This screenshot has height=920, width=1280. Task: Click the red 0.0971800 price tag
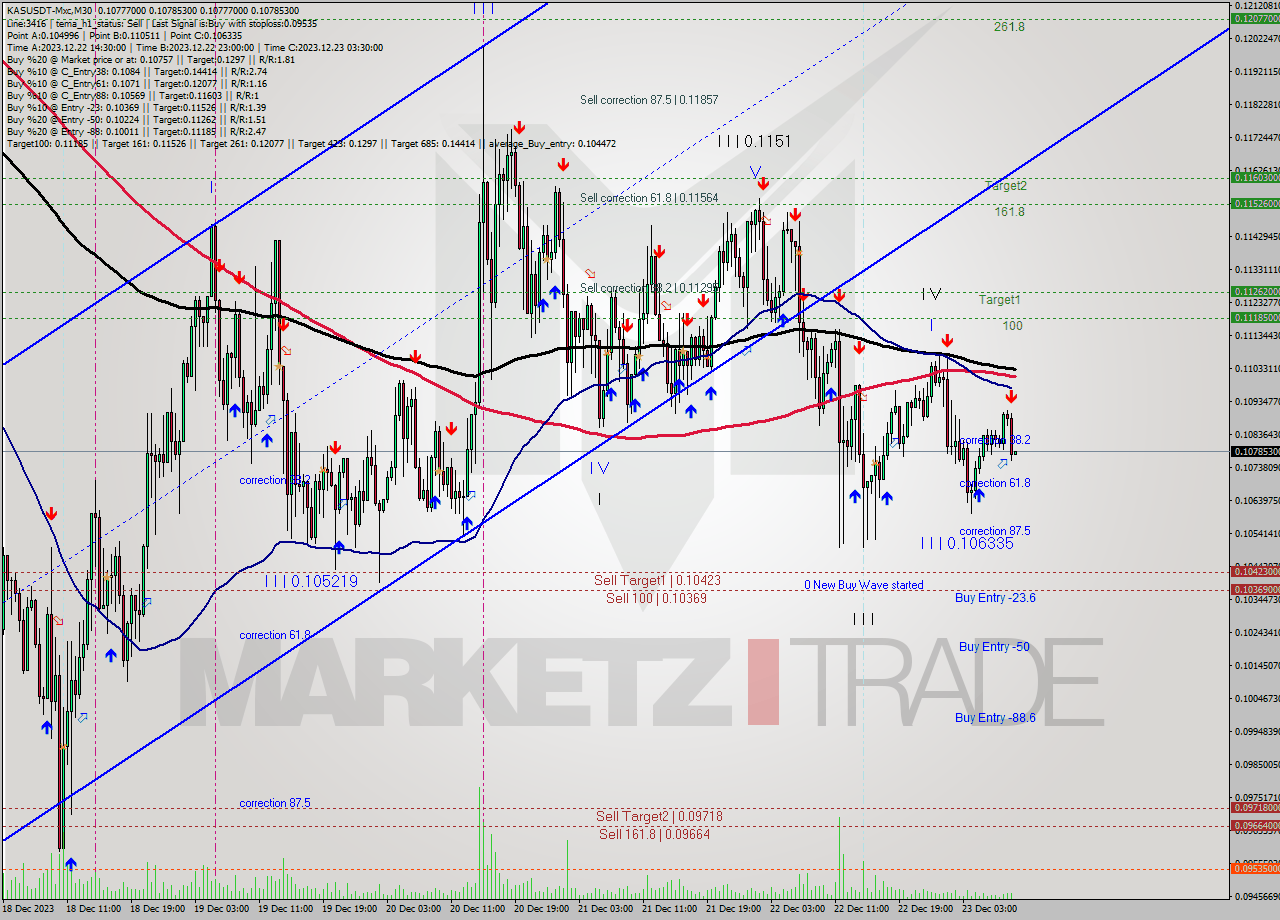[x=1255, y=807]
